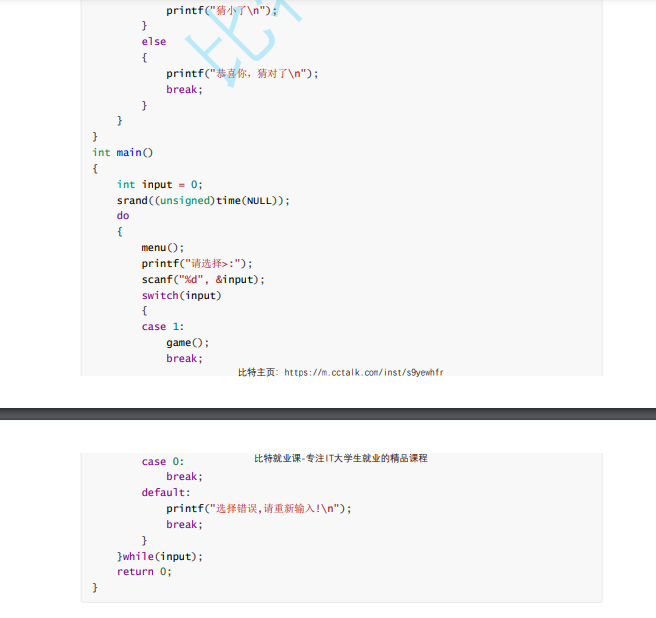Click the scanf("%d", &input) line
Screen dimensions: 656x618
pyautogui.click(x=203, y=280)
